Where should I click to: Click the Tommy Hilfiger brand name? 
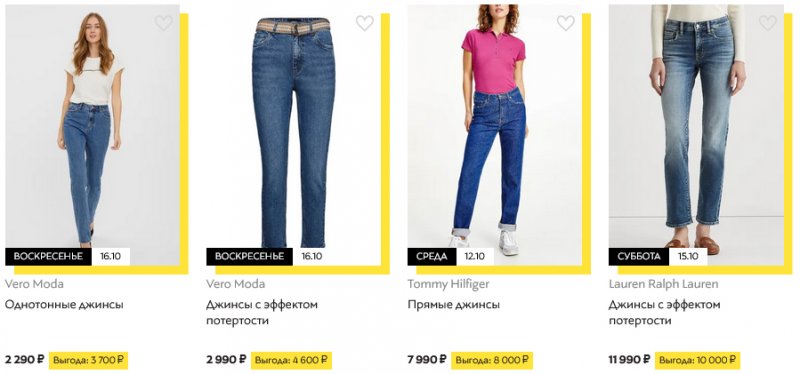(x=448, y=284)
